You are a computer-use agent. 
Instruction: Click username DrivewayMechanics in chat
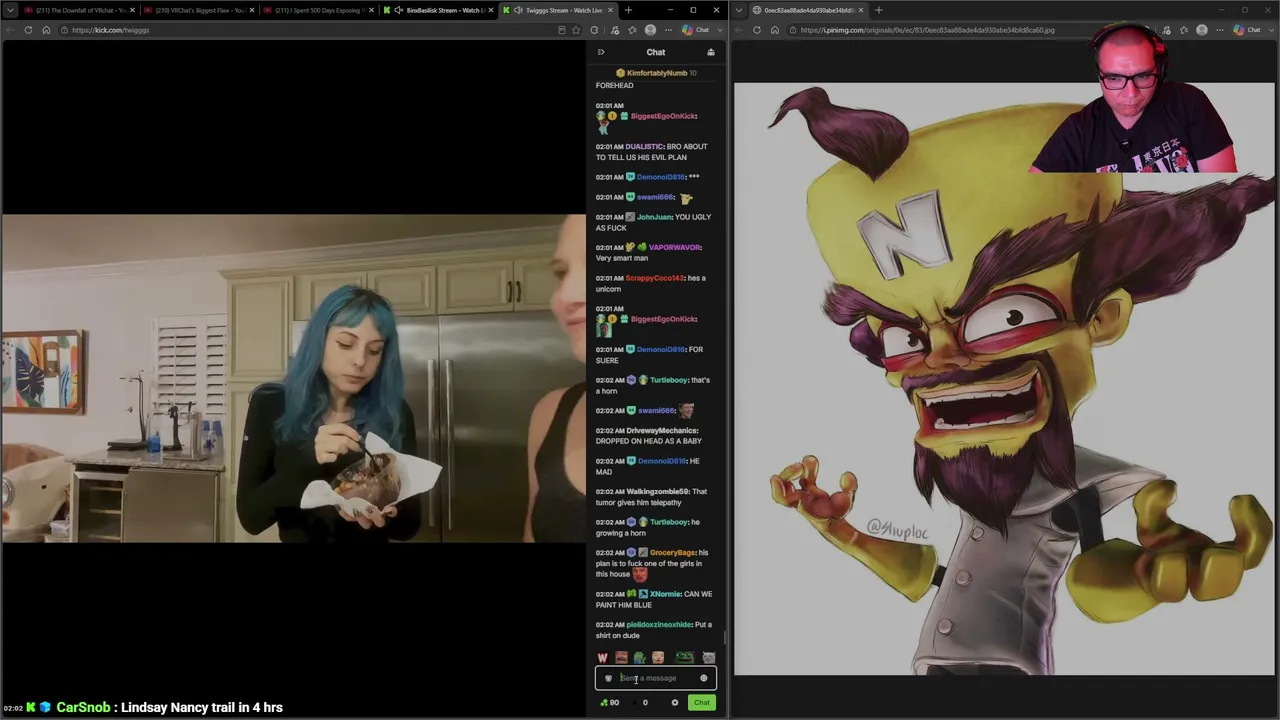(662, 430)
